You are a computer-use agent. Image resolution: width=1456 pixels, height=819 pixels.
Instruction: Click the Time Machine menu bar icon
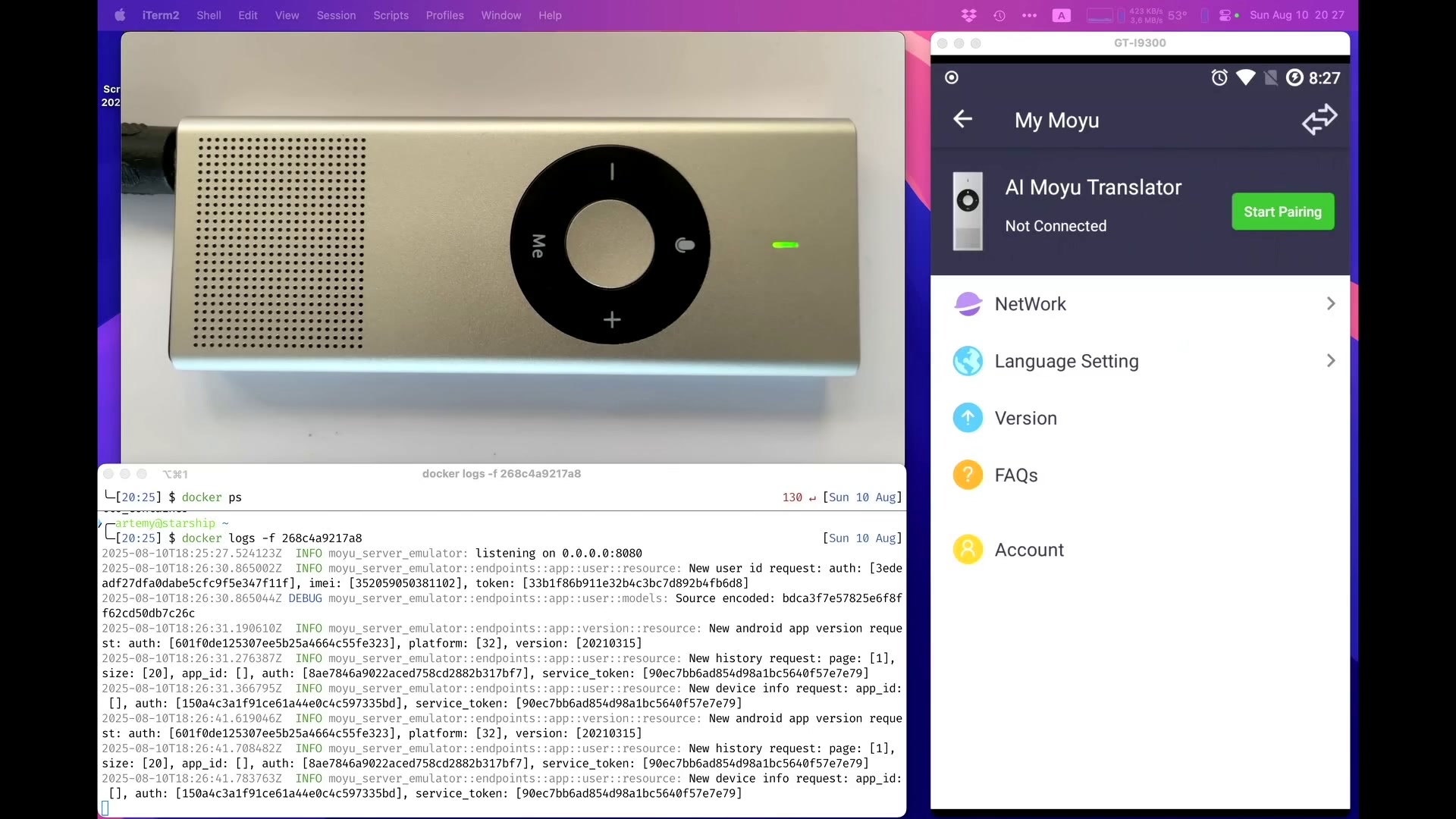point(999,15)
